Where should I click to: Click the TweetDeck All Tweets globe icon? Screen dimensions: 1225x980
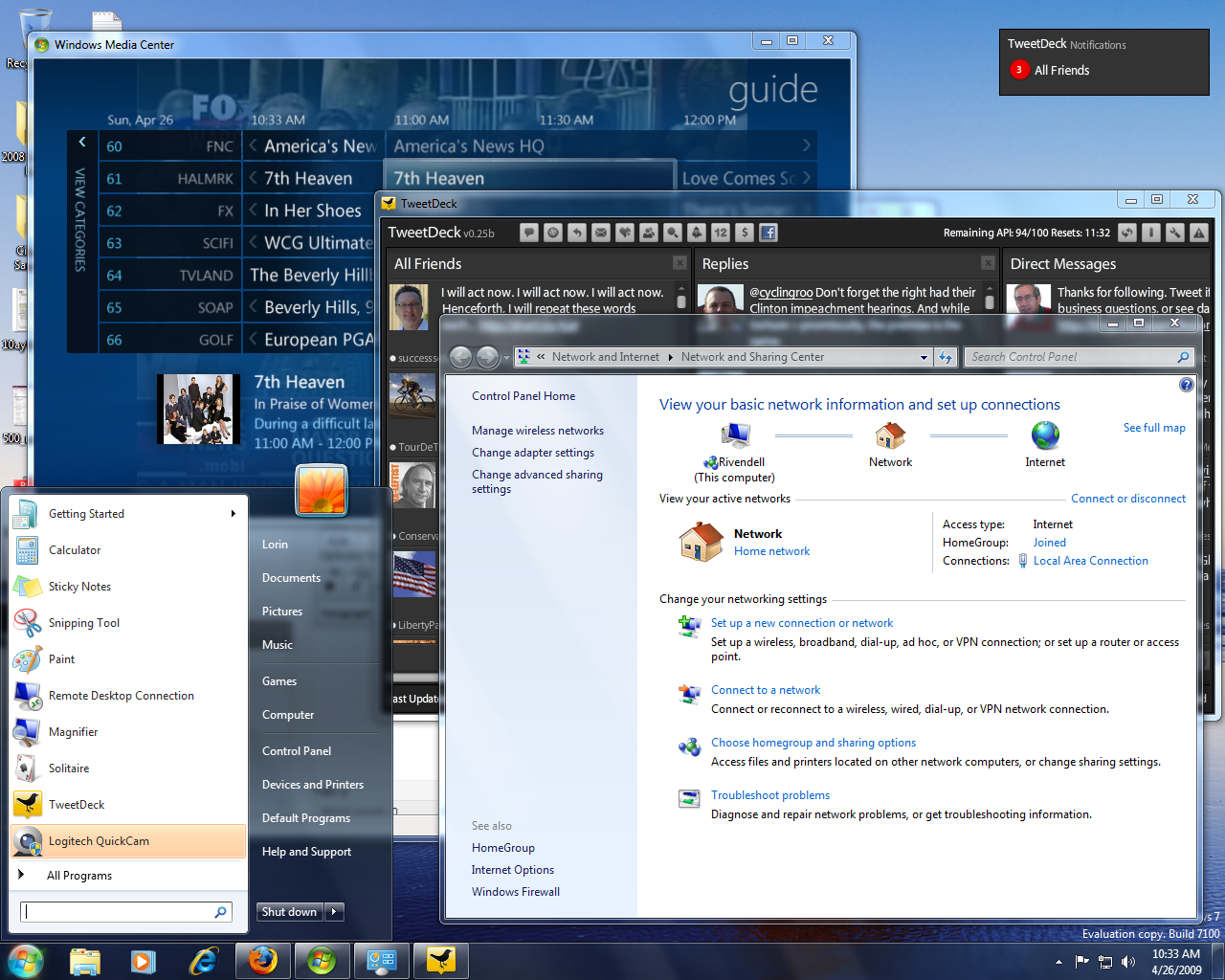[553, 232]
